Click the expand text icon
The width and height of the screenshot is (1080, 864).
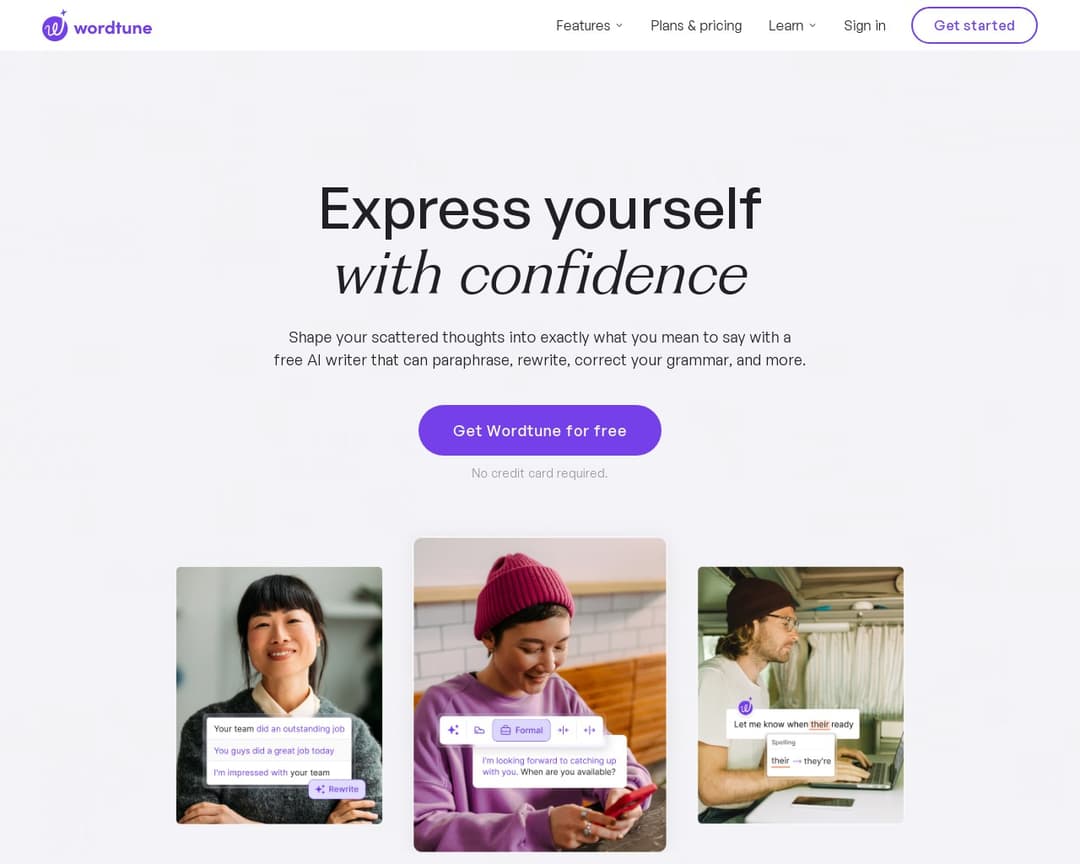click(x=590, y=730)
